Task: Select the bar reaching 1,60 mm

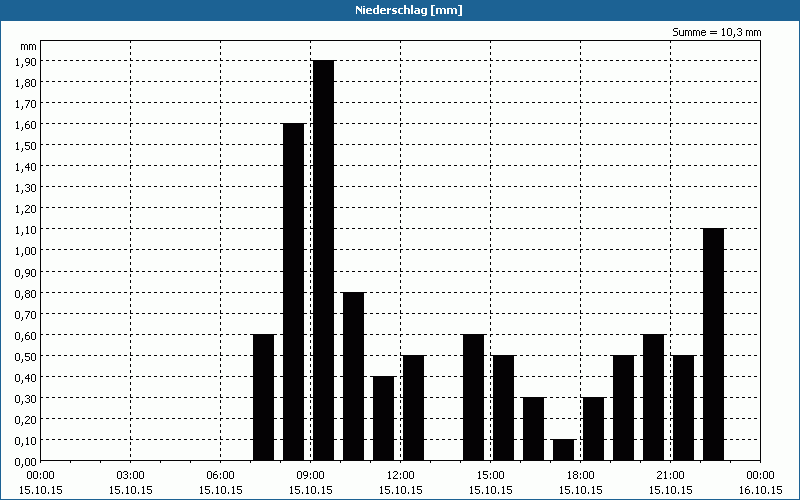Action: (293, 292)
